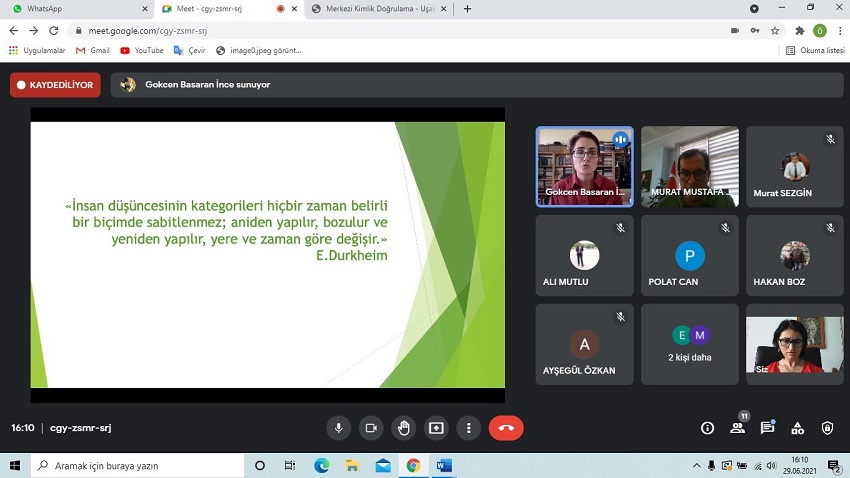Click the present screen icon

pos(436,428)
